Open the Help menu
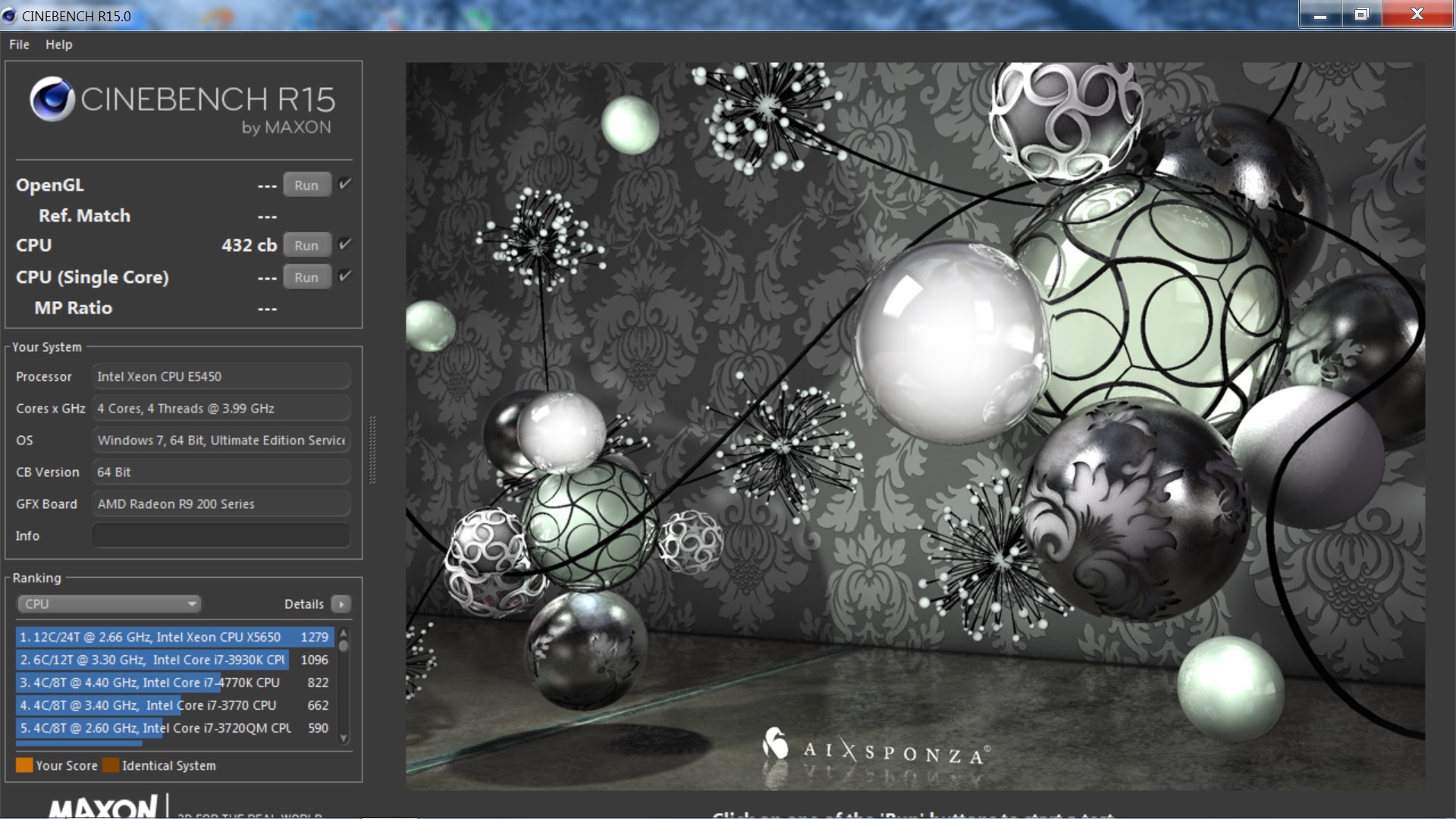 (58, 45)
